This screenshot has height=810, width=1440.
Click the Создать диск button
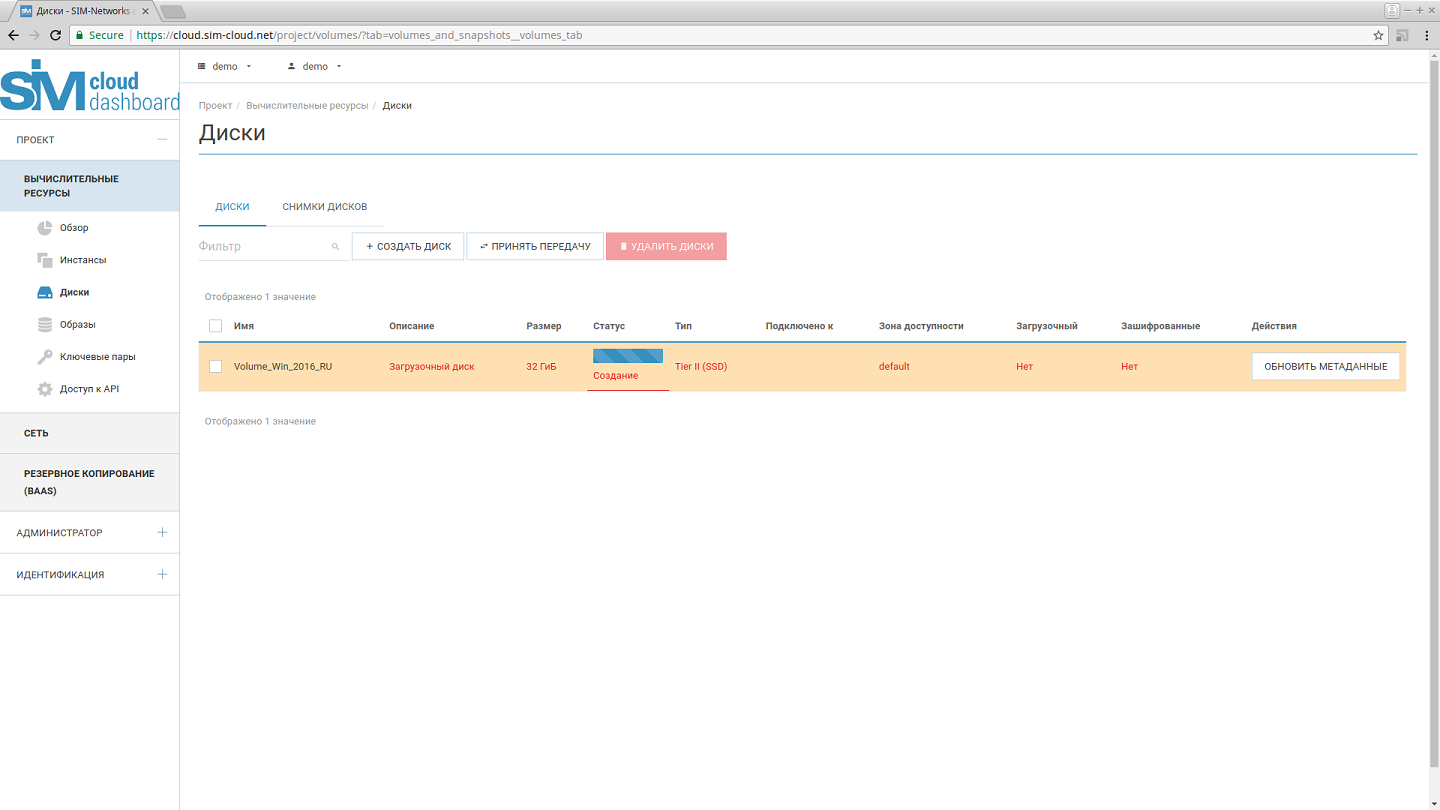[x=408, y=247]
